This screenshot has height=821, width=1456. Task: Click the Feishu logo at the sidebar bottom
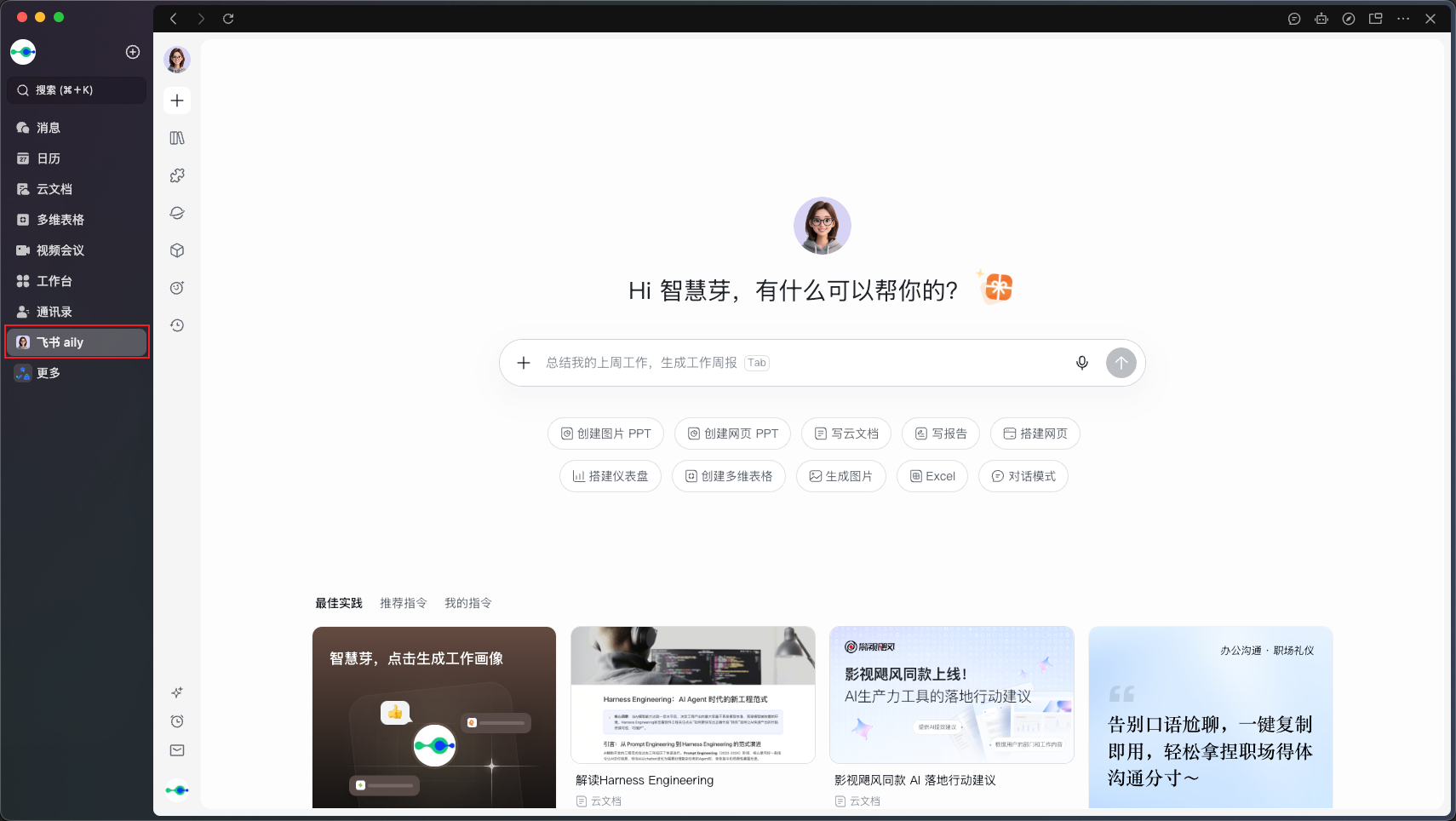177,790
